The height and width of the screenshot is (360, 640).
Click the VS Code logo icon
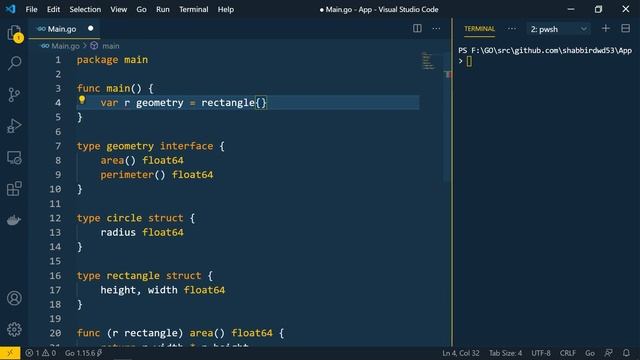click(11, 9)
